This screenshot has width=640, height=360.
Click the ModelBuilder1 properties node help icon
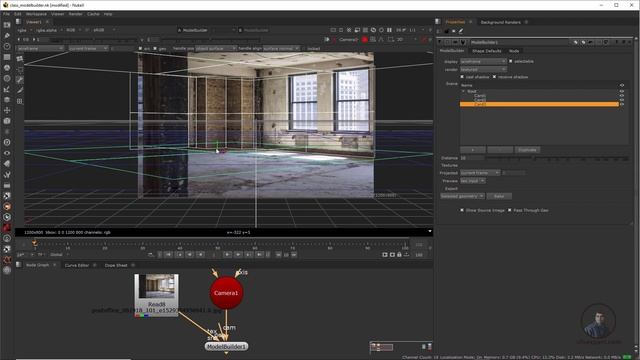click(617, 42)
